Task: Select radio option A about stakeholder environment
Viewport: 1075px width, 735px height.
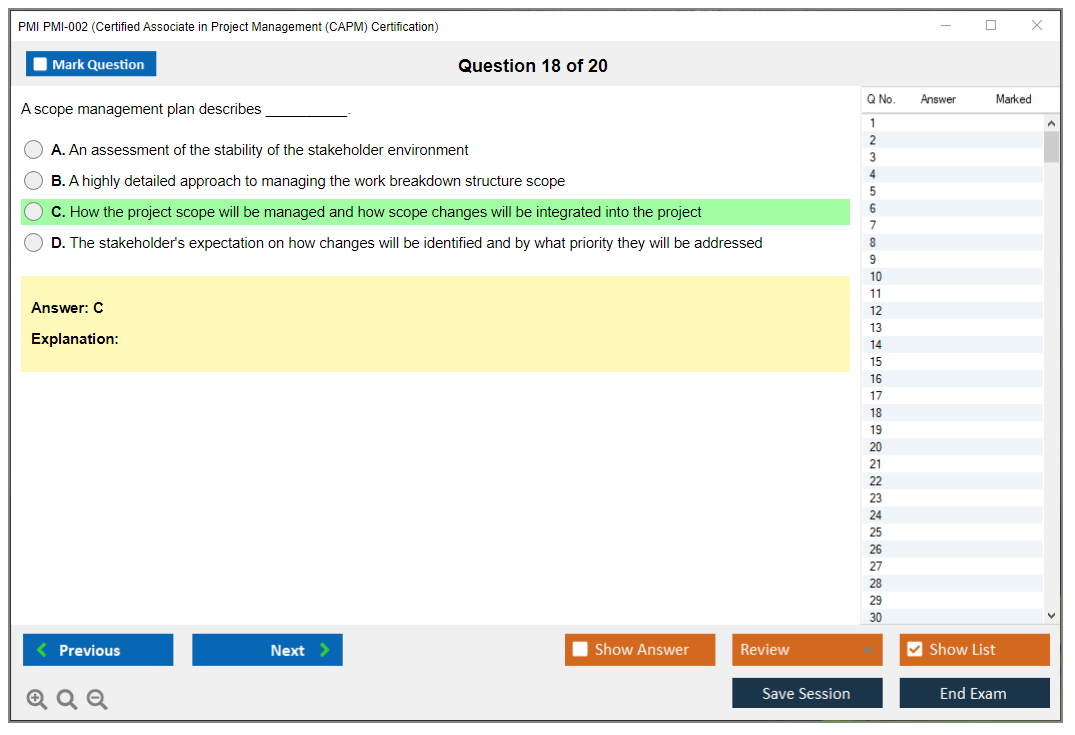Action: coord(34,150)
